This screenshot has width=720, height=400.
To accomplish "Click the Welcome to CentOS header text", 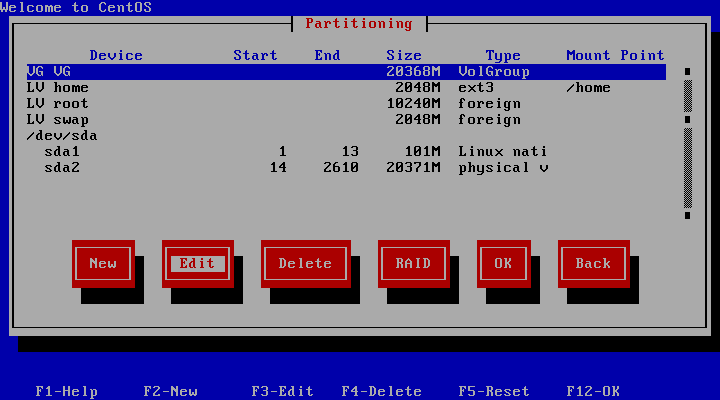I will pos(76,7).
